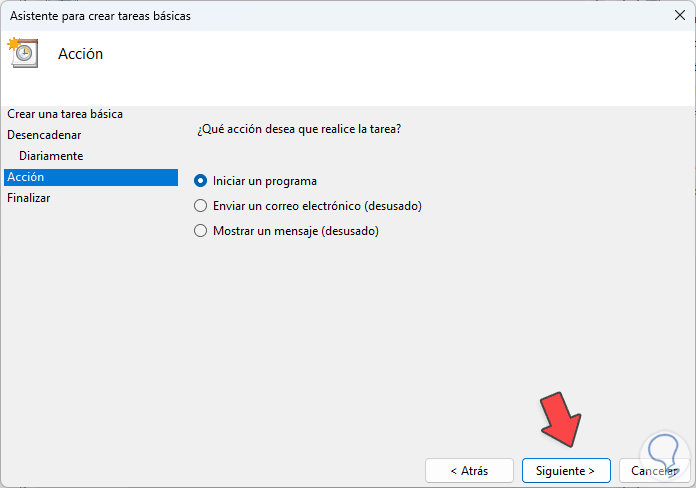This screenshot has width=696, height=488.
Task: Click the red arrow annotation graphic
Action: 560,419
